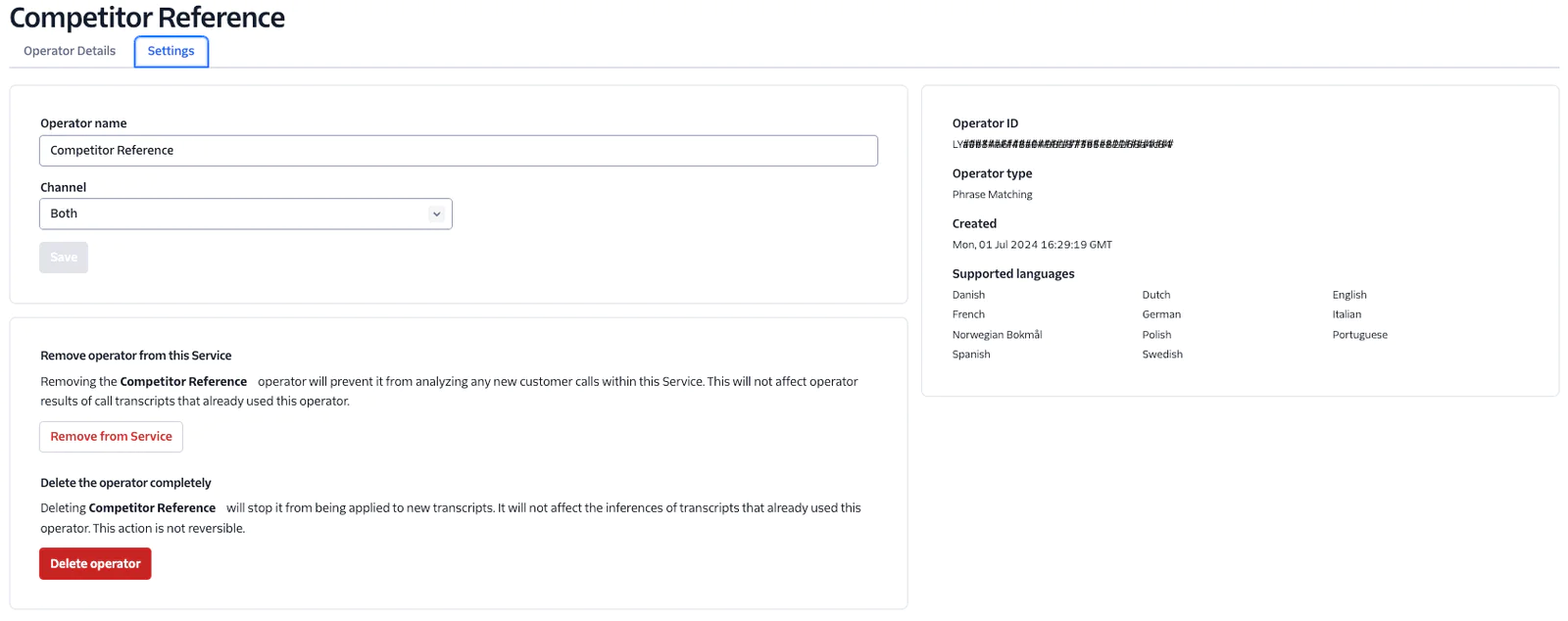Click the Competitor Reference page heading
Image resolution: width=1568 pixels, height=621 pixels.
(147, 18)
